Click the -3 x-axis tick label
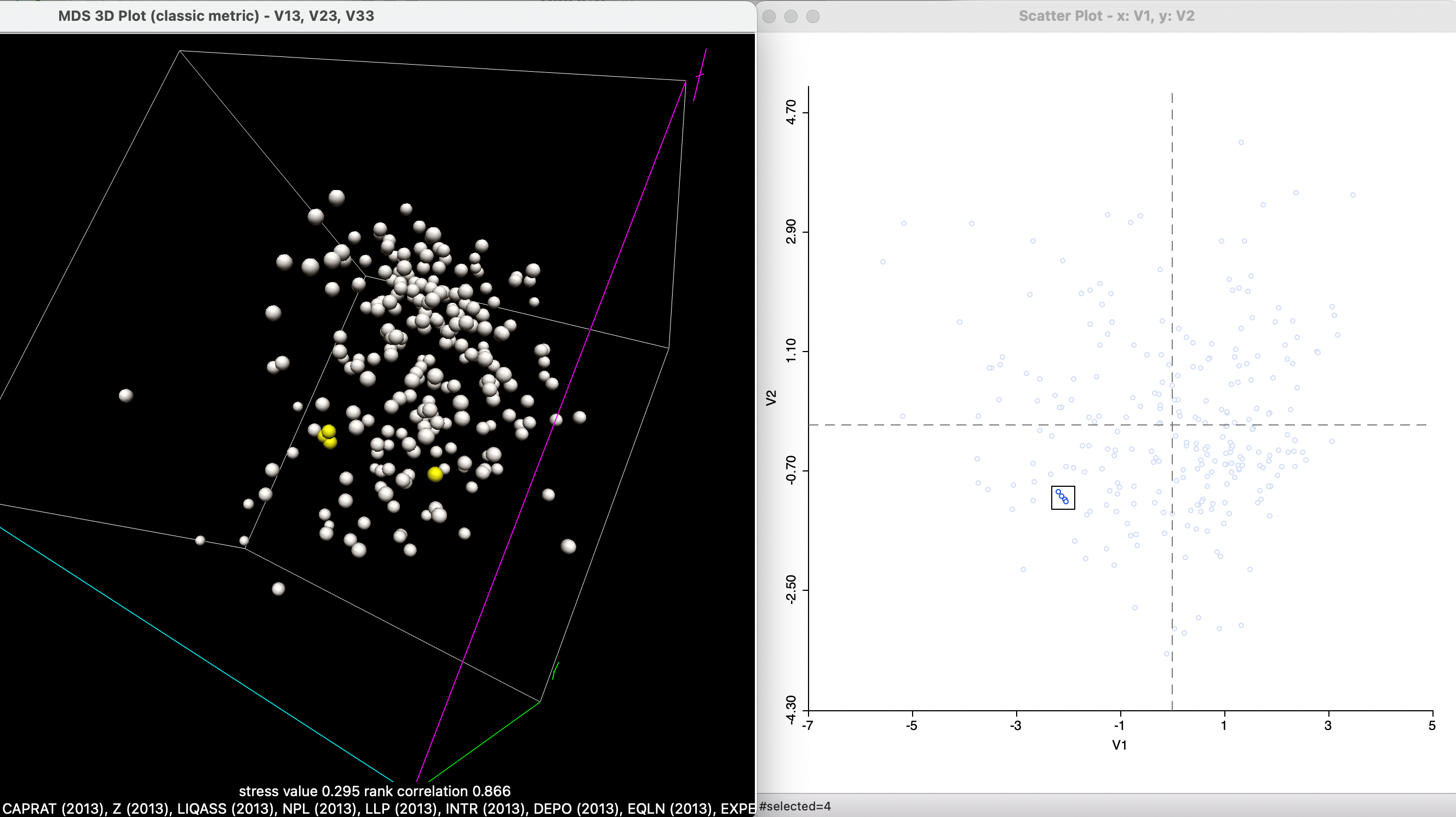1456x817 pixels. click(1016, 726)
